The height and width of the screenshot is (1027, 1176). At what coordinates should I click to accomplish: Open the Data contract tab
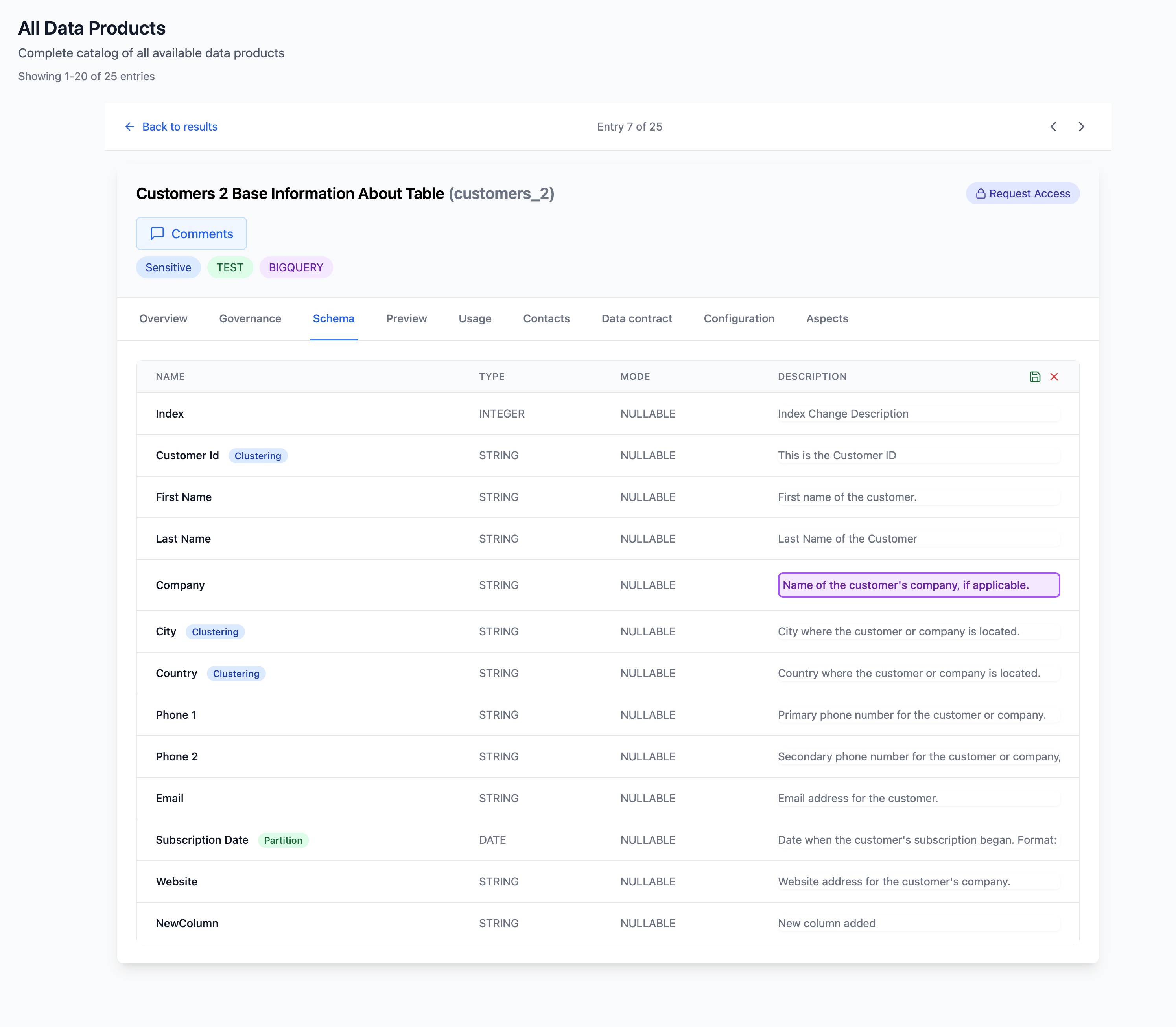636,318
